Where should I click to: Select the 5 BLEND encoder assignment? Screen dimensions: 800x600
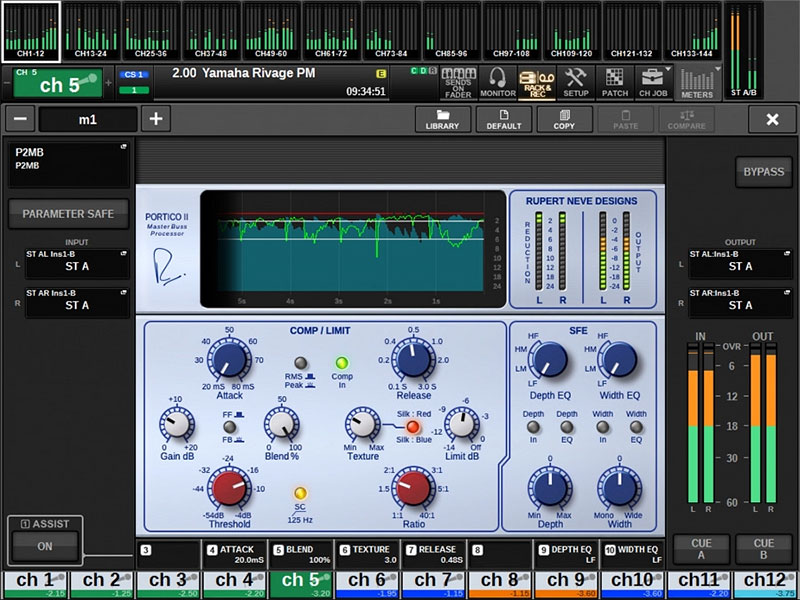(x=301, y=555)
